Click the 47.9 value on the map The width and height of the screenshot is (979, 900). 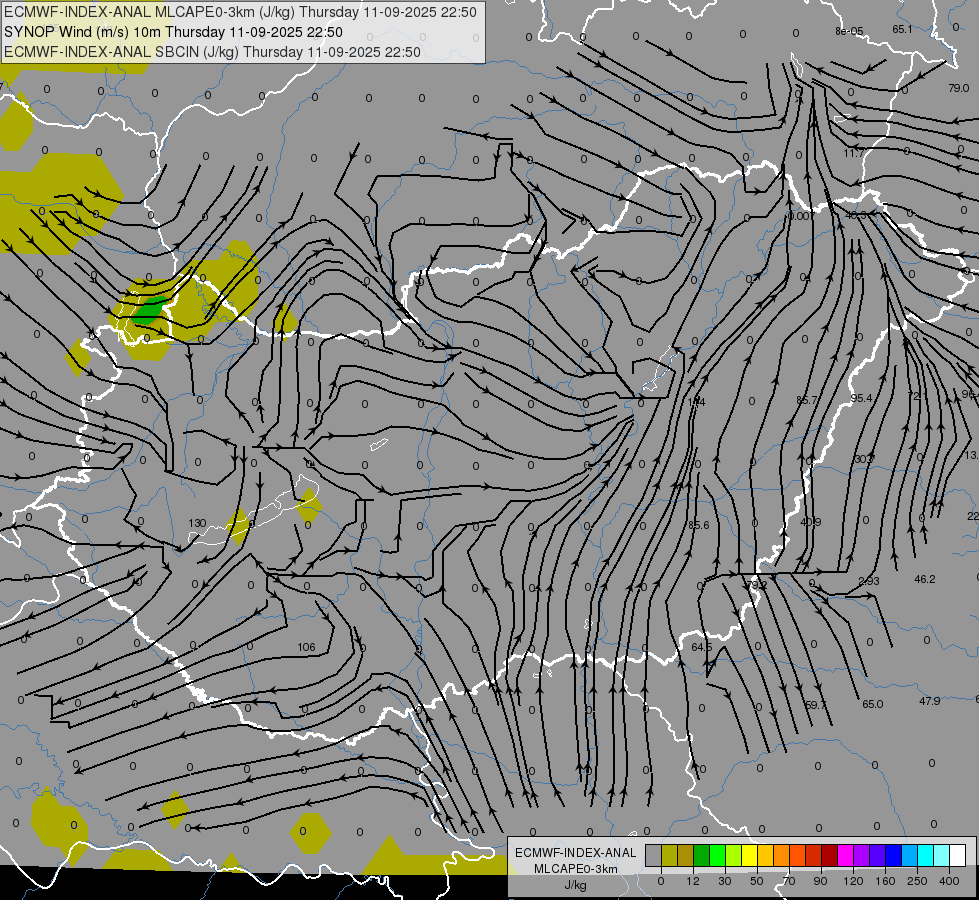click(929, 701)
